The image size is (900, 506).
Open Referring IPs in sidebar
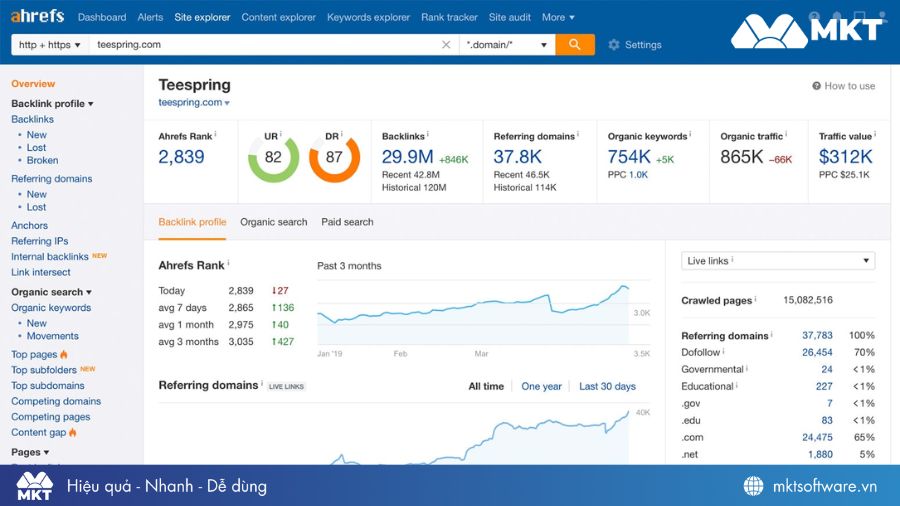click(40, 240)
